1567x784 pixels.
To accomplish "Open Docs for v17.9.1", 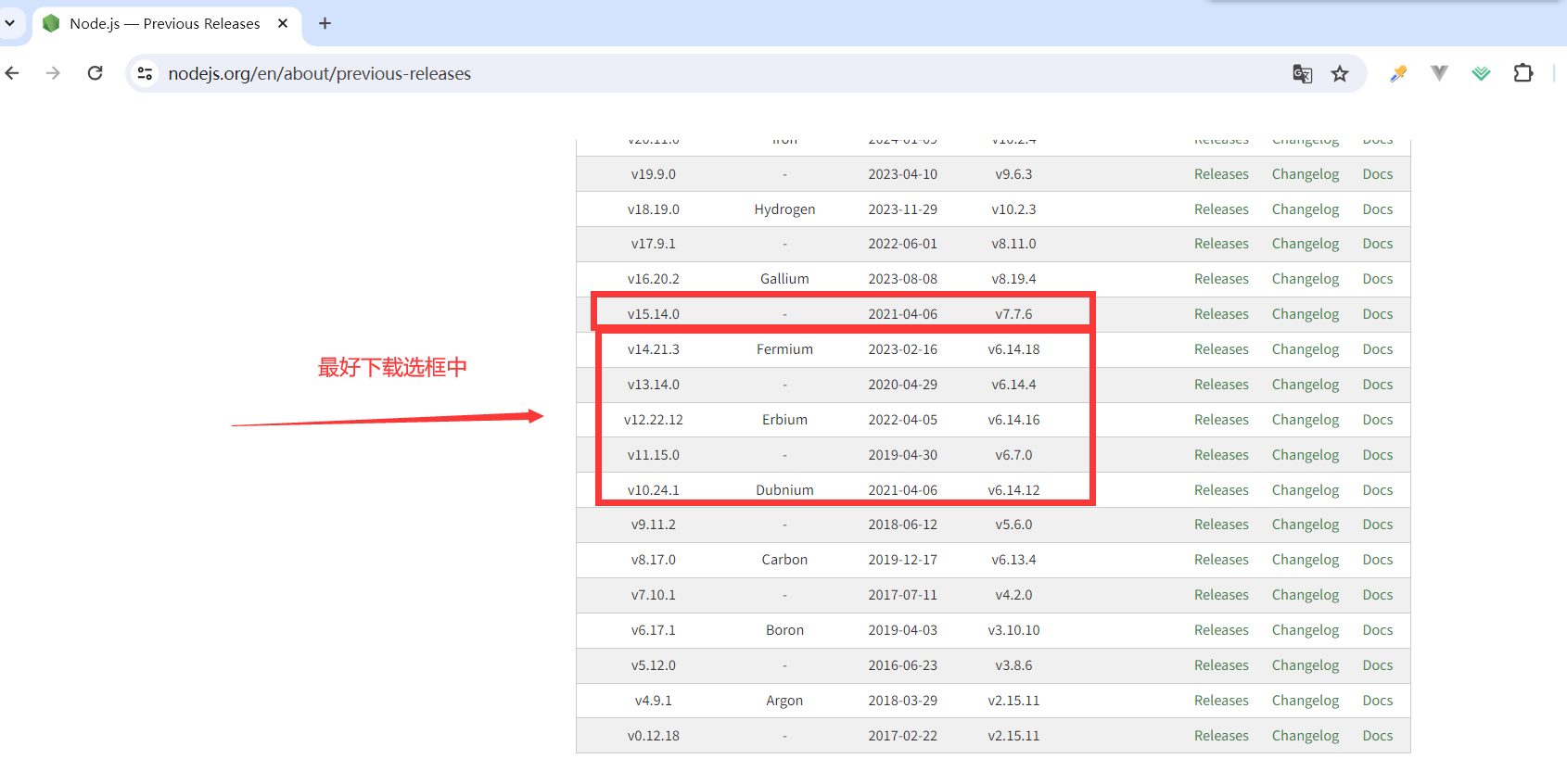I will click(1378, 244).
